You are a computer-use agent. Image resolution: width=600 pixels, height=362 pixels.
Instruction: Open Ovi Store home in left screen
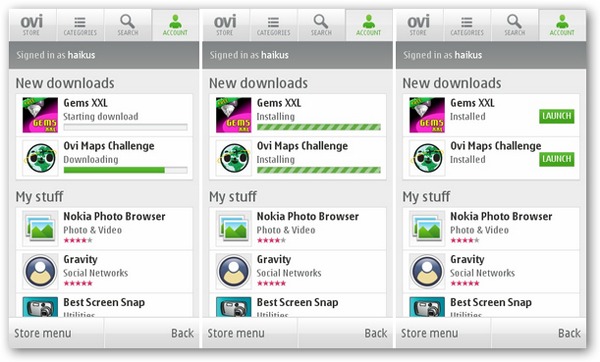click(x=32, y=25)
